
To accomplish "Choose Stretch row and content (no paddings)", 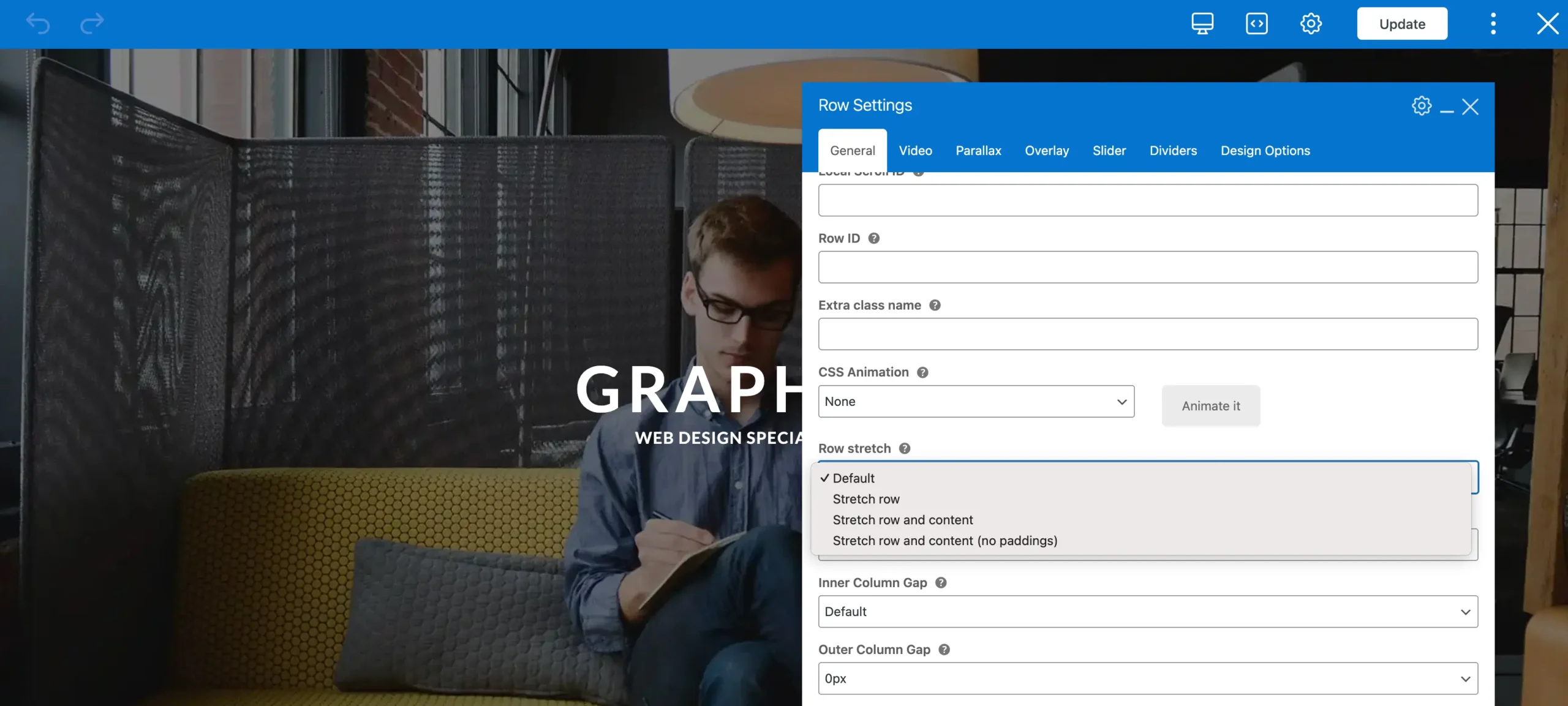I will [944, 541].
